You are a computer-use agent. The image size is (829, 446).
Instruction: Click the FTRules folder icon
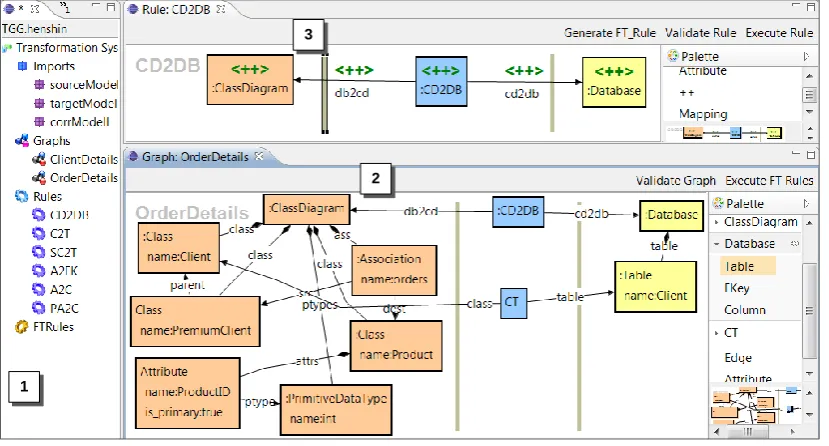tap(22, 327)
